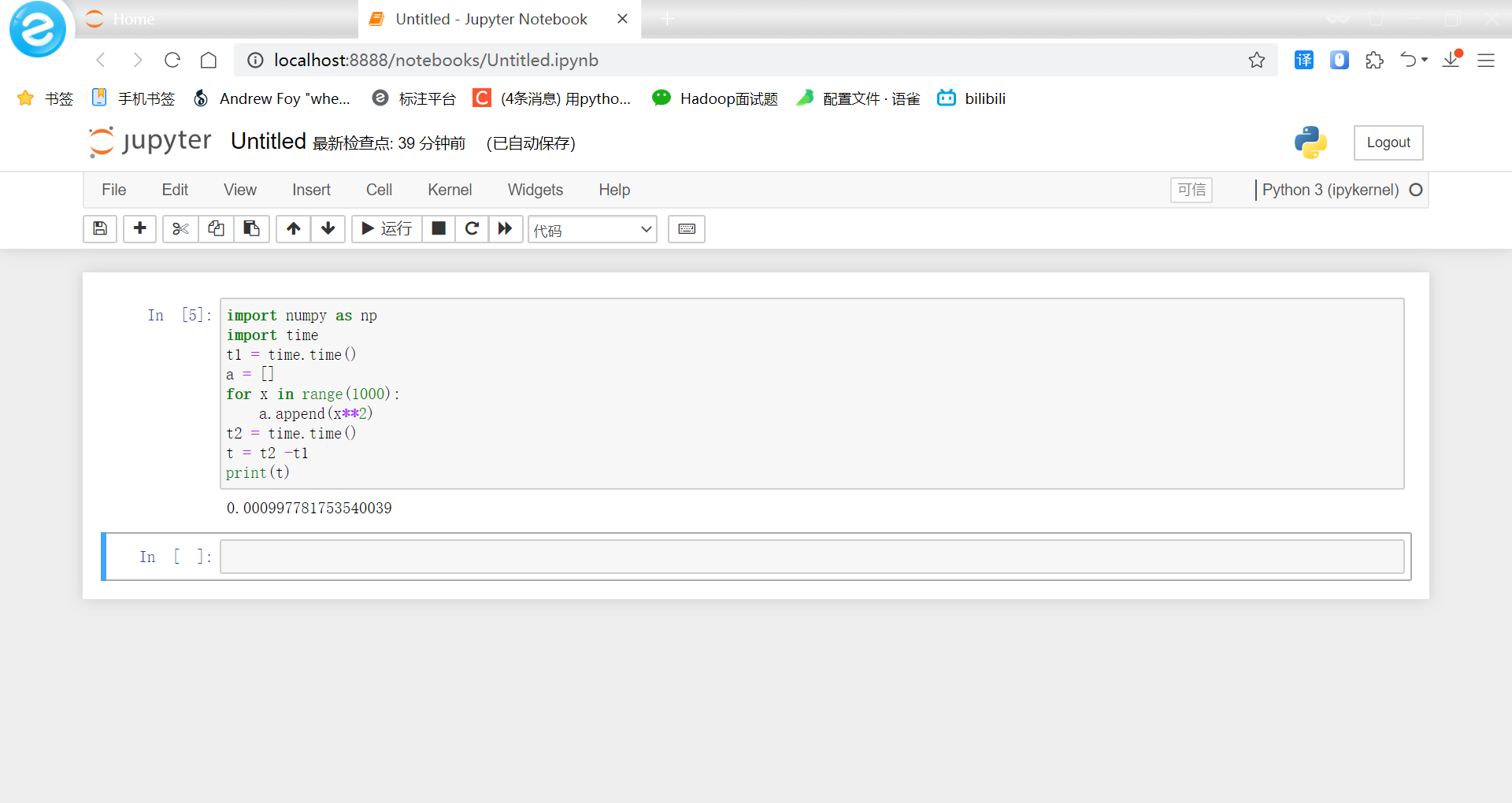The height and width of the screenshot is (803, 1512).
Task: Open the cell type dropdown showing 代码
Action: pos(592,230)
